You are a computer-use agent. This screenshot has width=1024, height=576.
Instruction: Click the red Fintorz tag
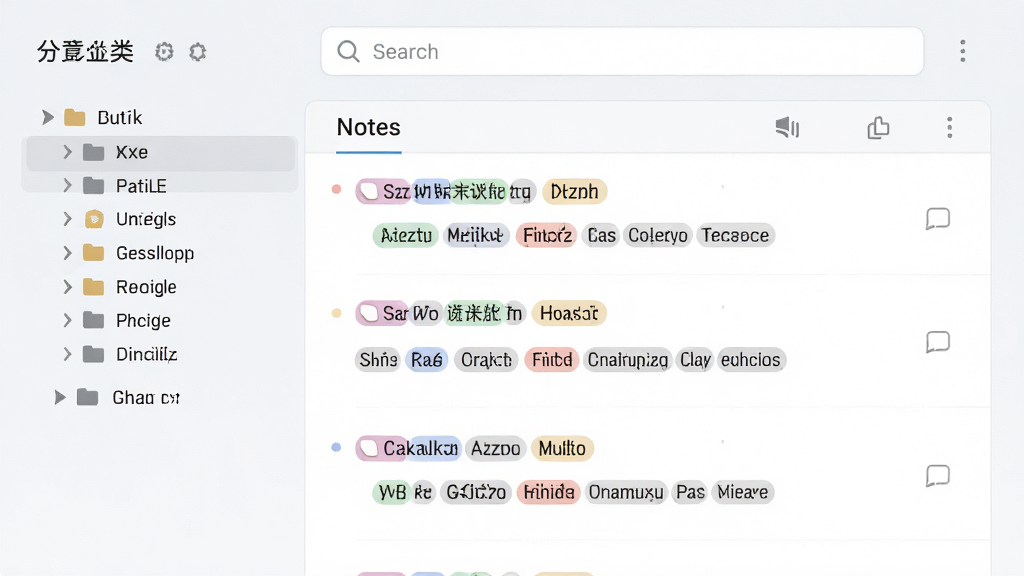click(547, 235)
